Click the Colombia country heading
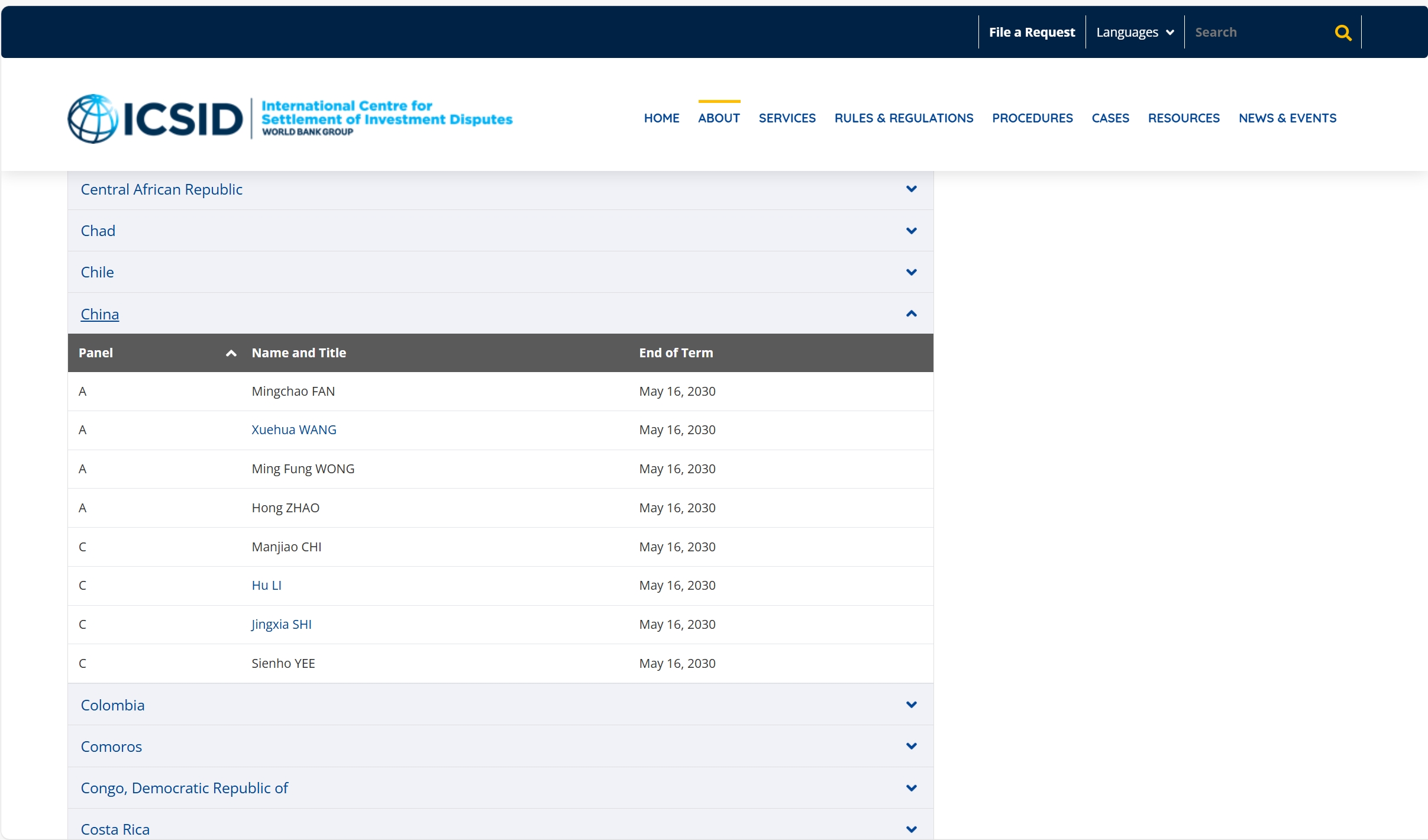Screen dimensions: 1428x840 pyautogui.click(x=112, y=705)
